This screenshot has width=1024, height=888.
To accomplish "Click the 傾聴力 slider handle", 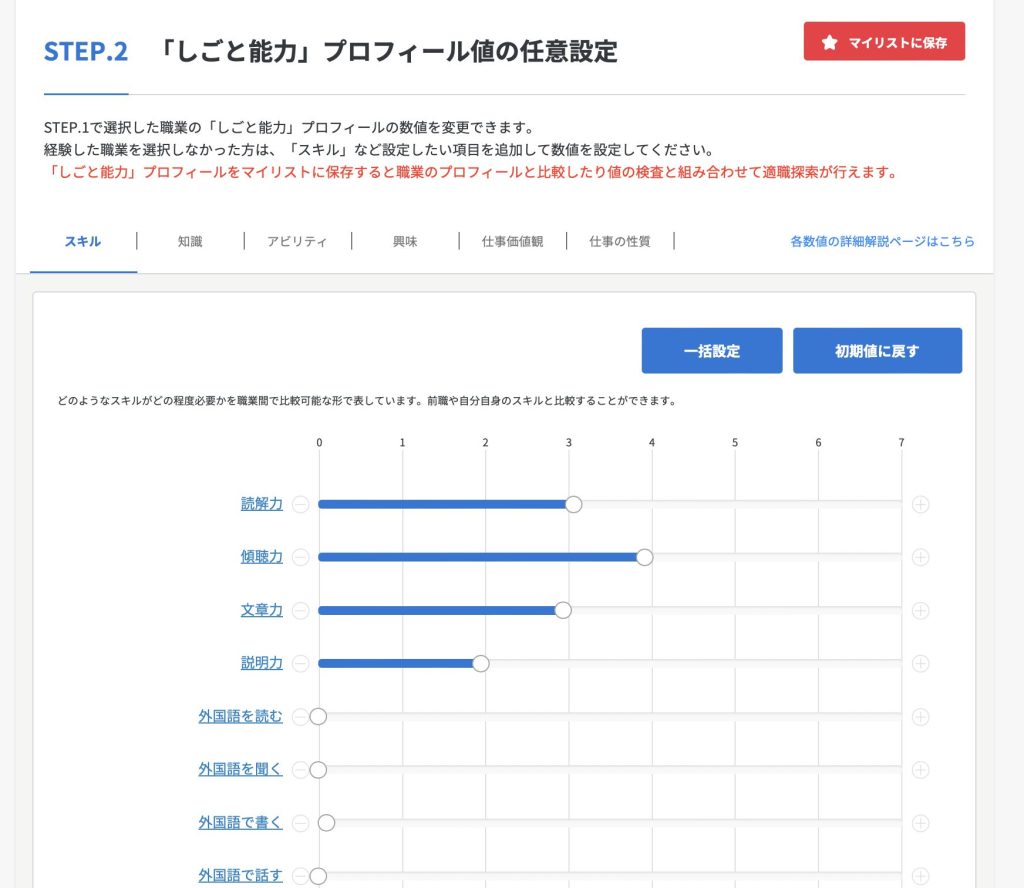I will tap(644, 557).
